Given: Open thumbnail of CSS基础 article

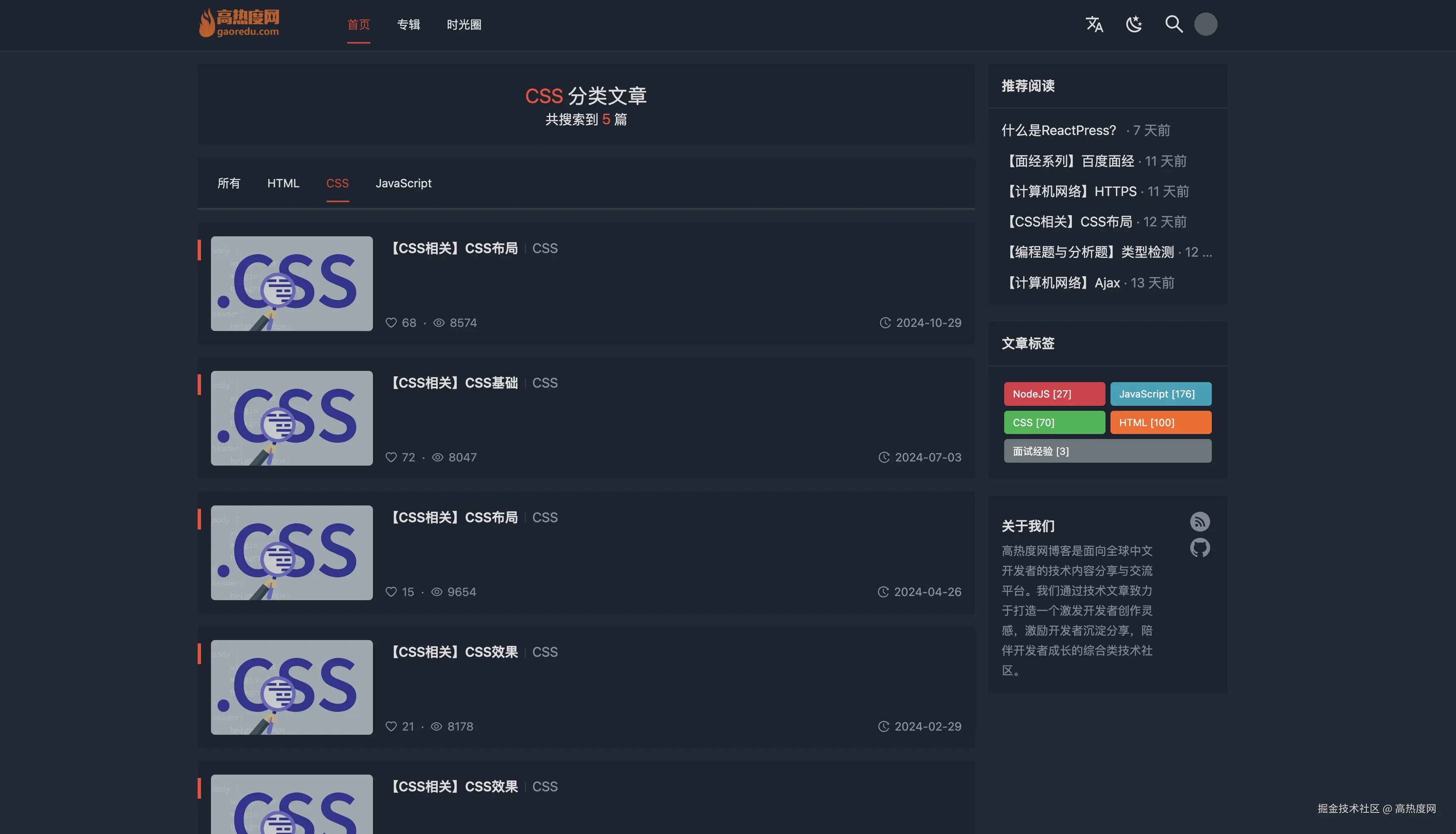Looking at the screenshot, I should 292,418.
